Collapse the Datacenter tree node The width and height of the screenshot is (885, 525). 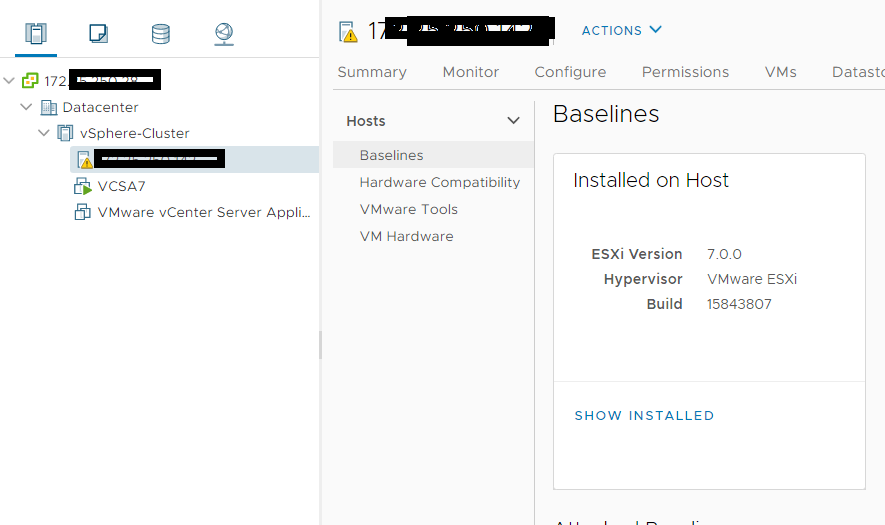tap(26, 107)
